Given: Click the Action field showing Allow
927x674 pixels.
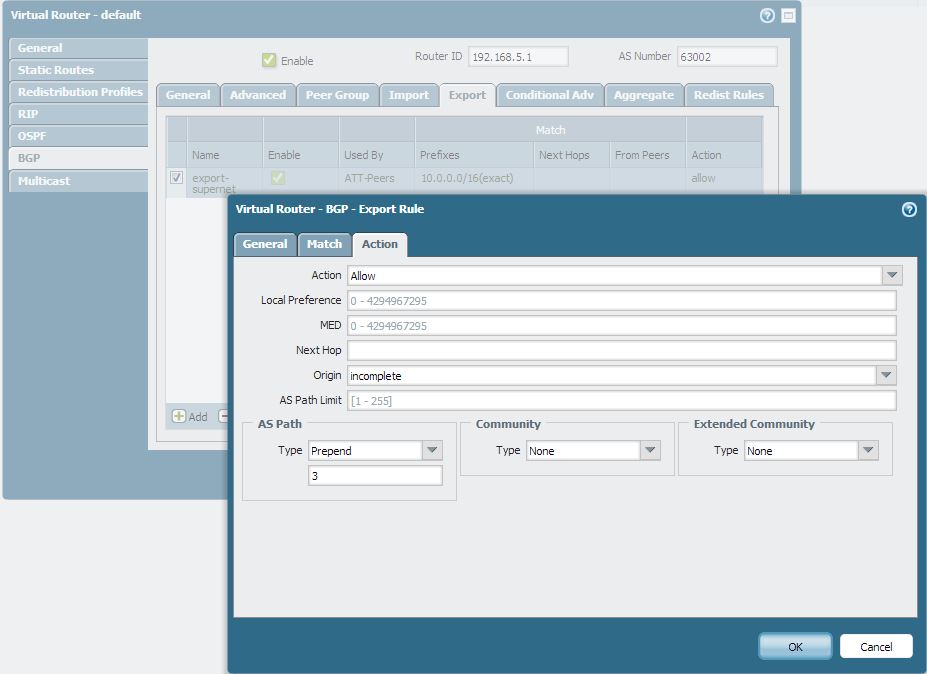Looking at the screenshot, I should pyautogui.click(x=615, y=276).
